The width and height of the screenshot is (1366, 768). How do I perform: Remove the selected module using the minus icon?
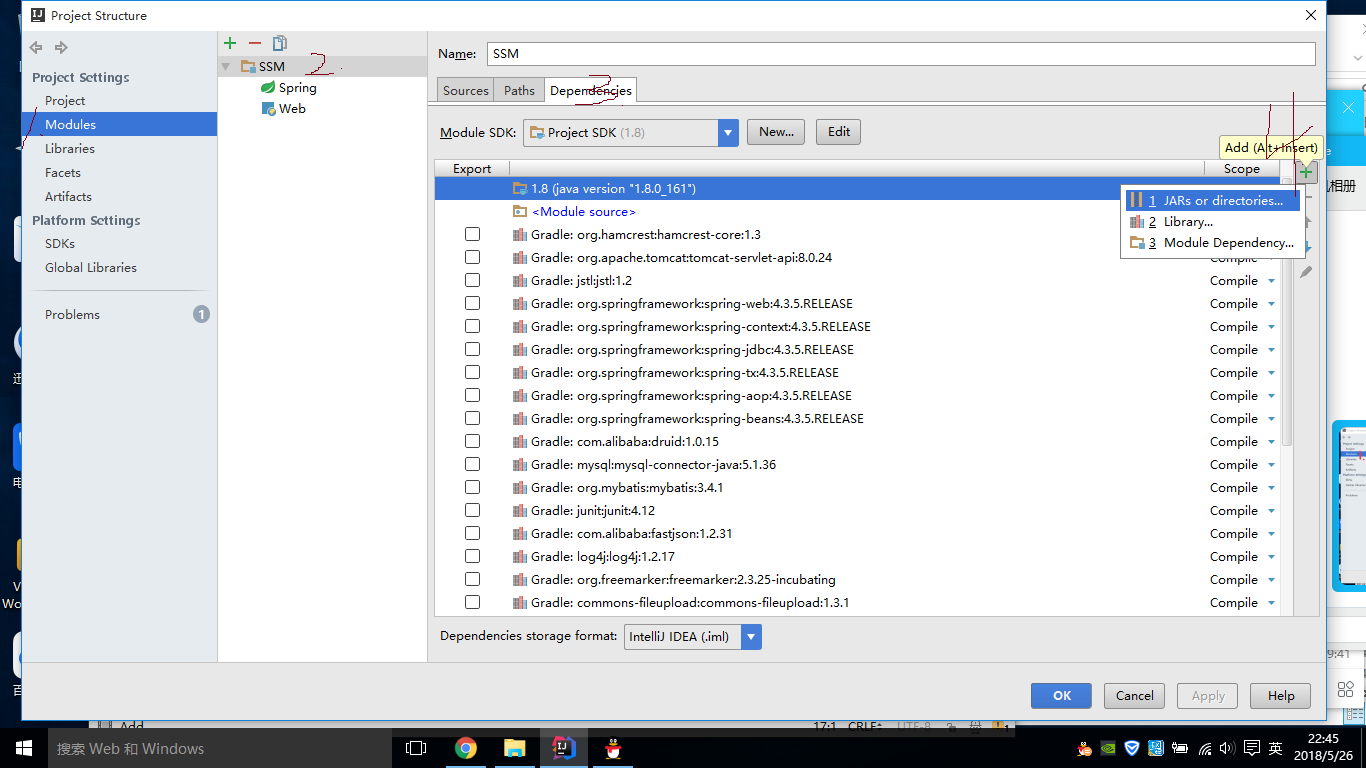[x=254, y=42]
